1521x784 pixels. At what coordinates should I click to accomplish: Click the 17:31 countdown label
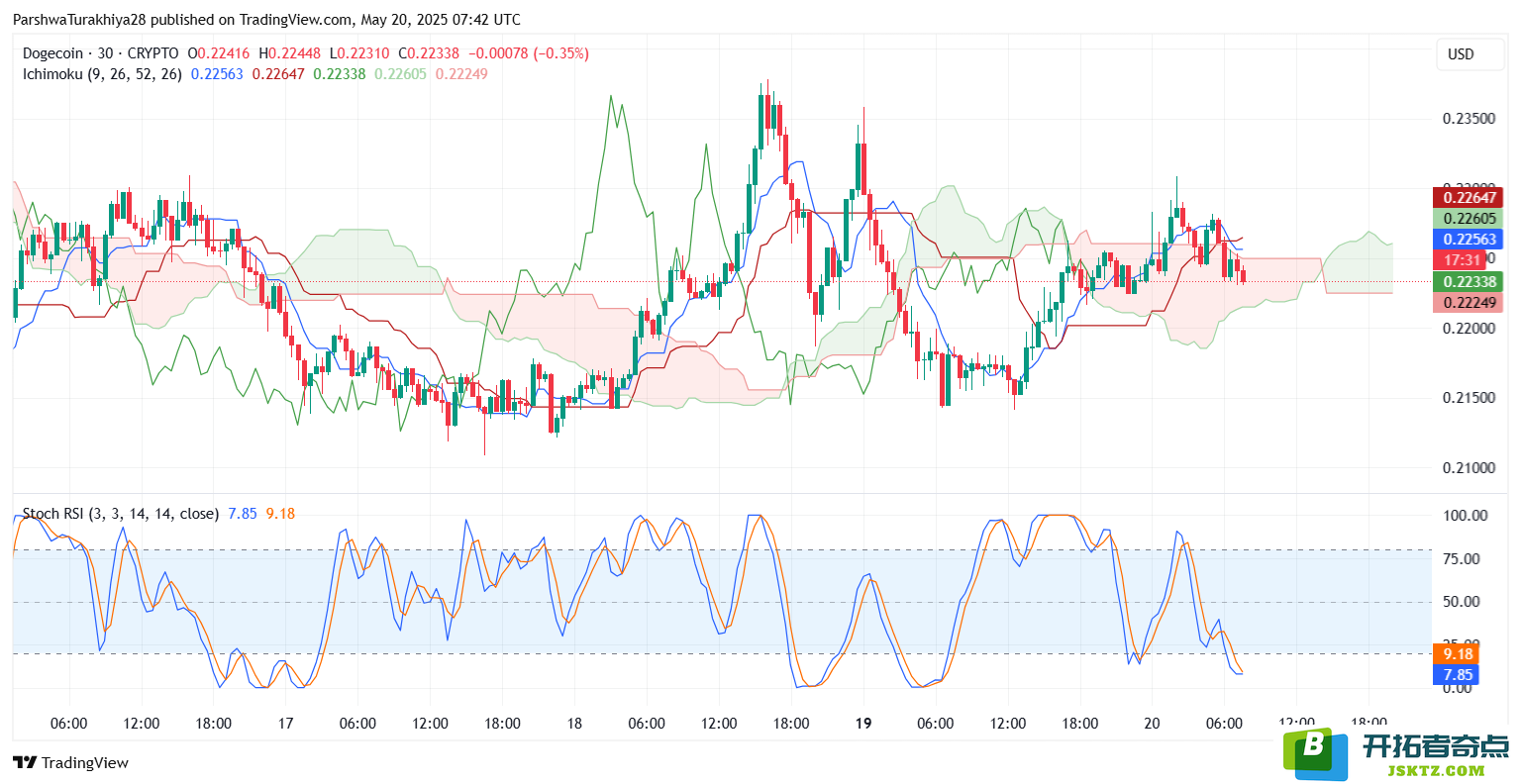(1462, 260)
